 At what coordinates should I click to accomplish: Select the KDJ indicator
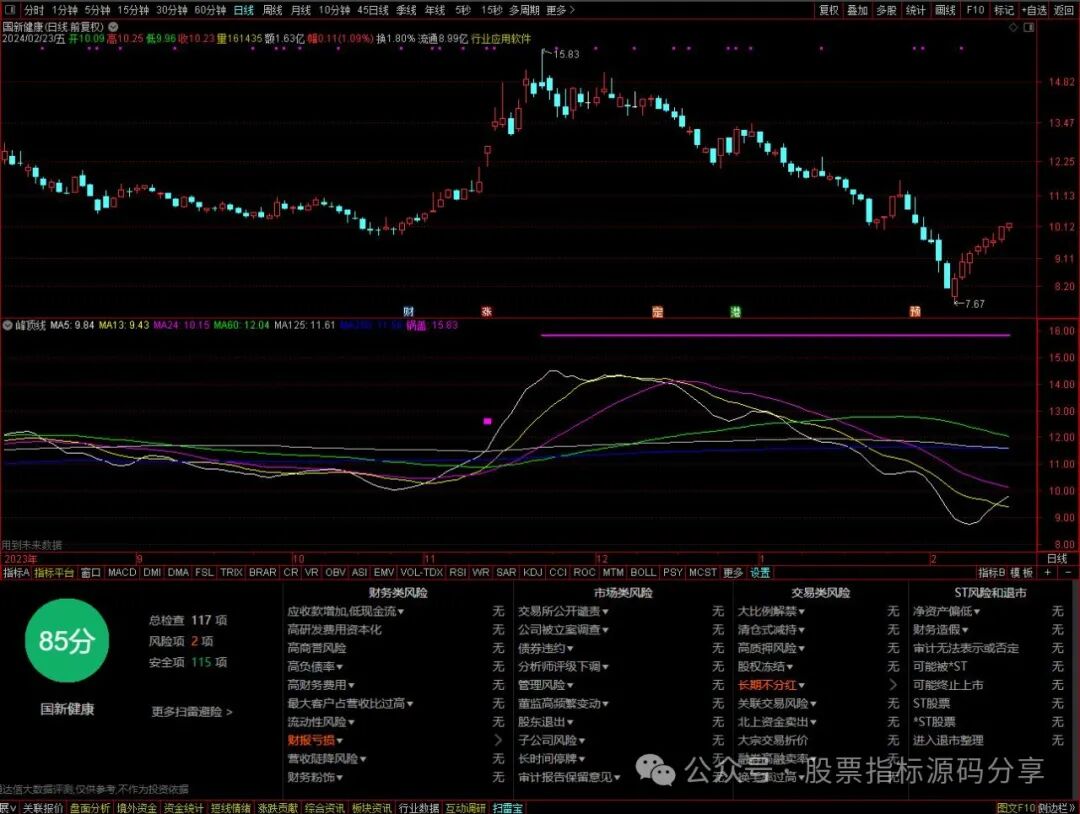[x=532, y=572]
